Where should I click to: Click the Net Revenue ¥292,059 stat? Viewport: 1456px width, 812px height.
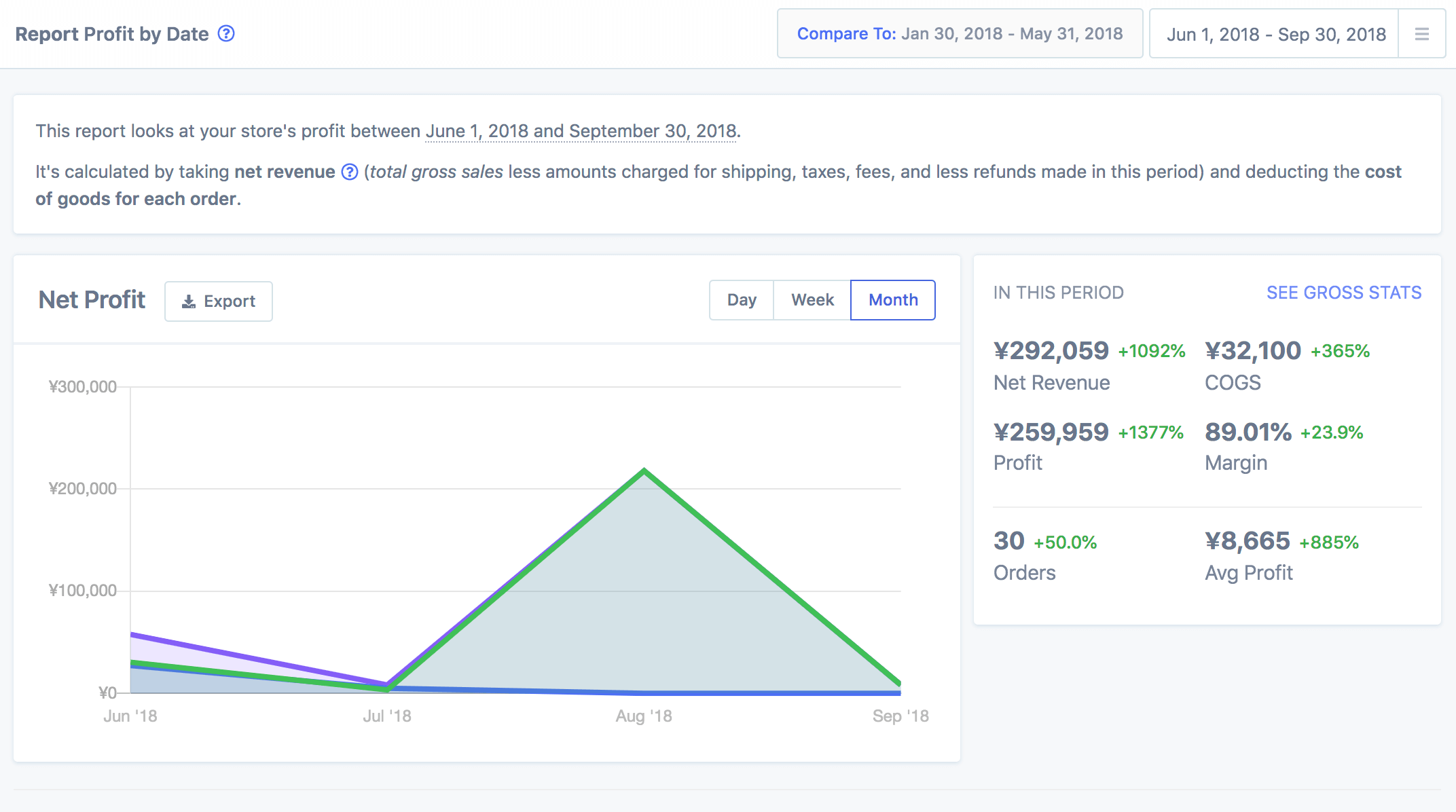click(x=1051, y=351)
